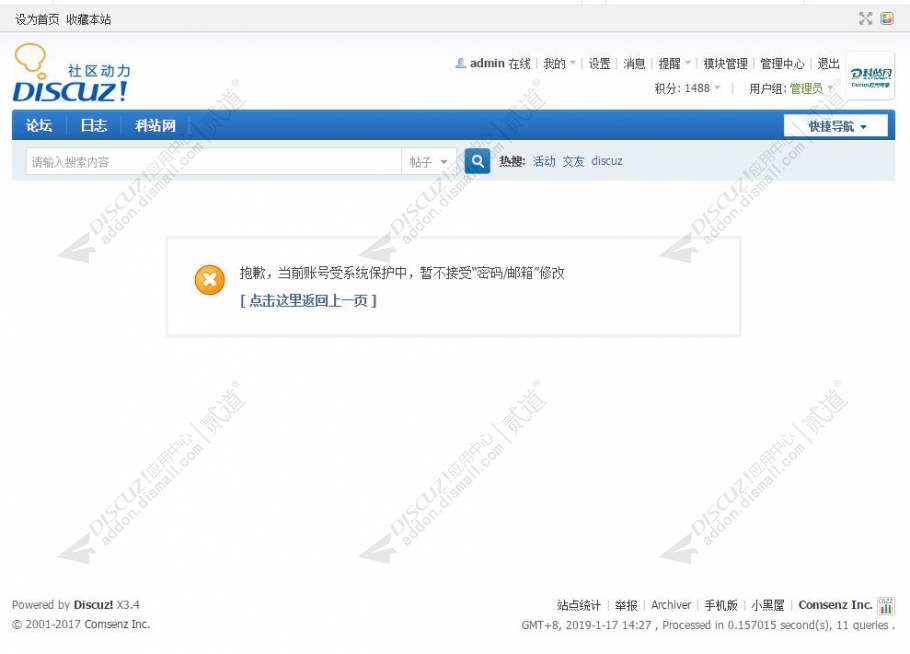Open the admin avatar thumbnail at right

click(x=871, y=76)
